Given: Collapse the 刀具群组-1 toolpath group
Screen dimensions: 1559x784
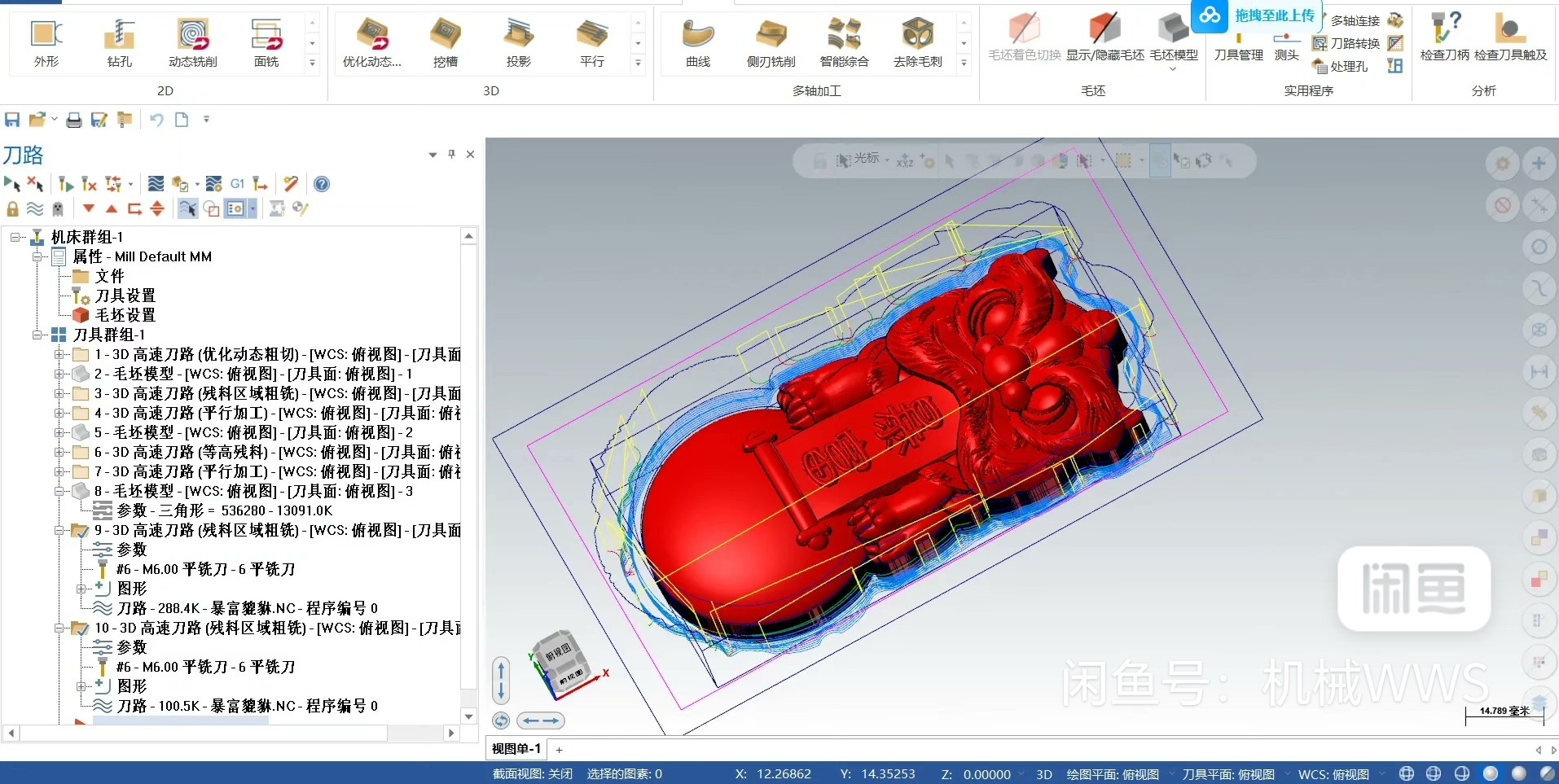Looking at the screenshot, I should 37,335.
